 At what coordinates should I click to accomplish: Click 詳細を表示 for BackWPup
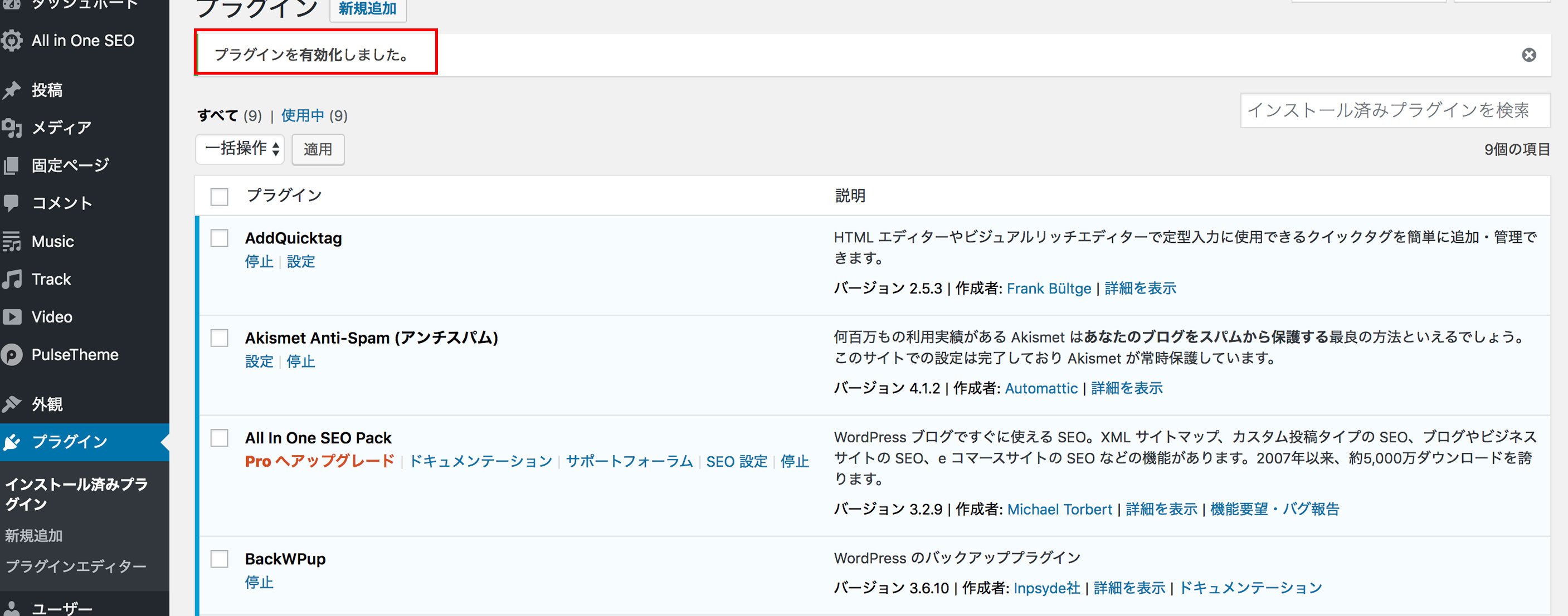[1129, 588]
